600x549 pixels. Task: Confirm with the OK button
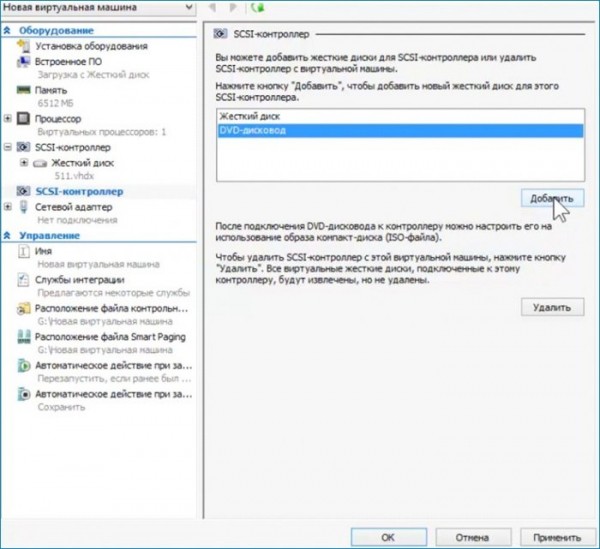pyautogui.click(x=388, y=538)
